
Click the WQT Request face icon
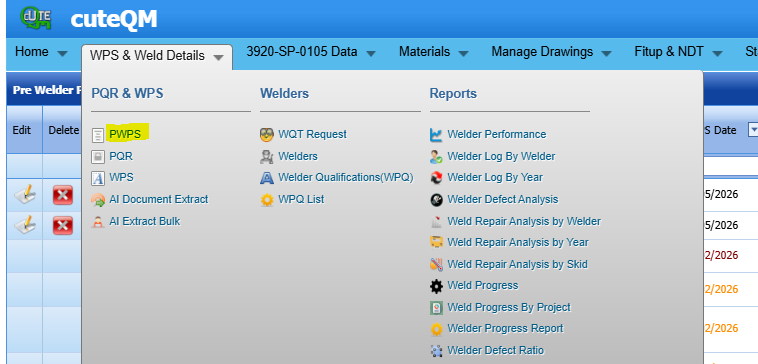[x=267, y=135]
